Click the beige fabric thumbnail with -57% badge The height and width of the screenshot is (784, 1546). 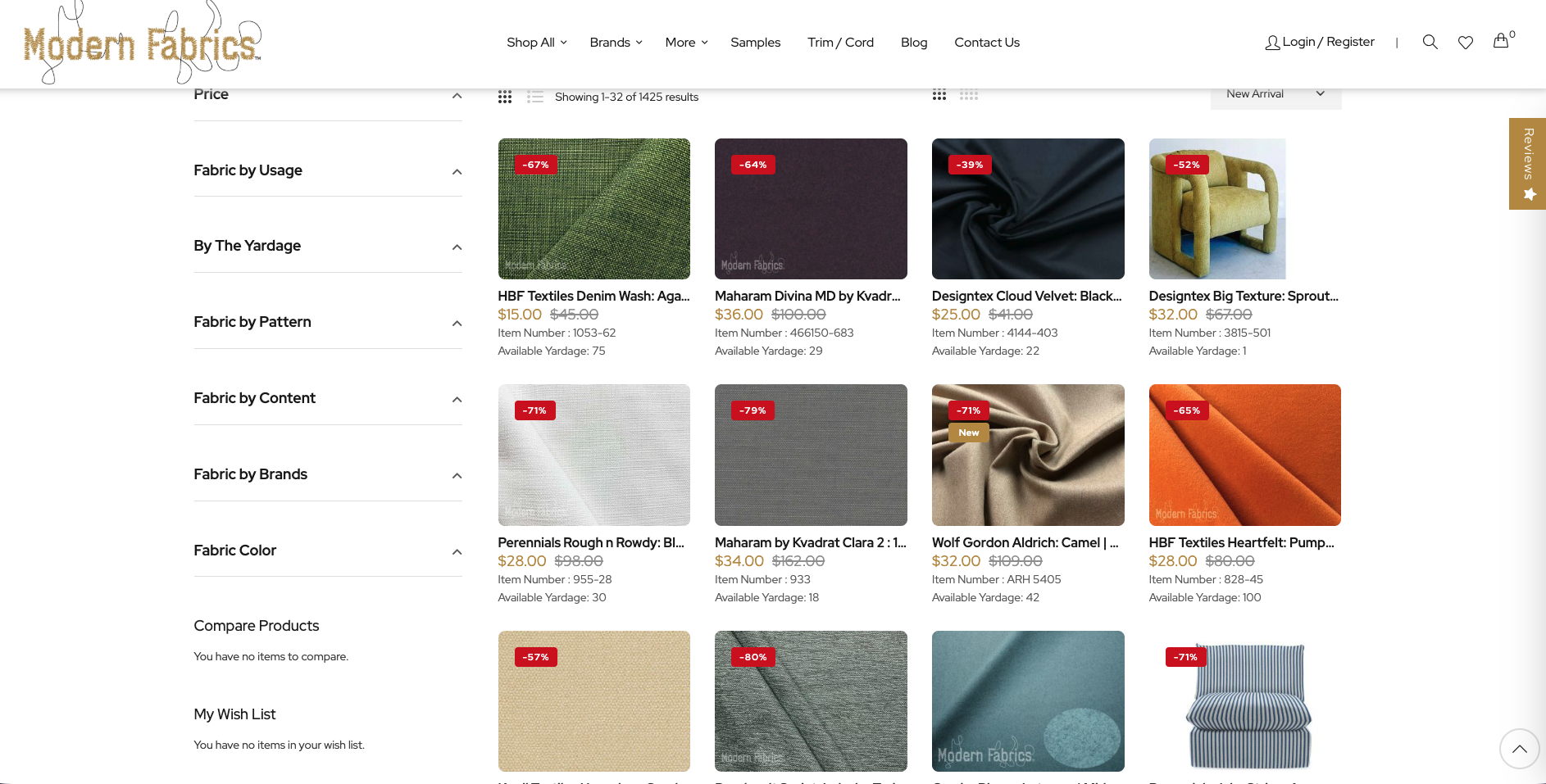pyautogui.click(x=594, y=701)
